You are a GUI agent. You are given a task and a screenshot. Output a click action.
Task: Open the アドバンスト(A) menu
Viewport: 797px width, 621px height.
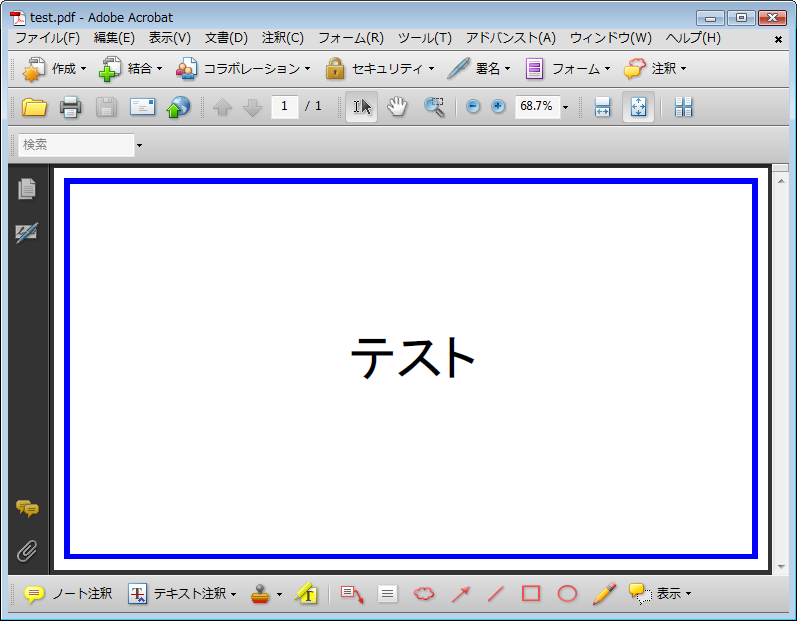(511, 38)
